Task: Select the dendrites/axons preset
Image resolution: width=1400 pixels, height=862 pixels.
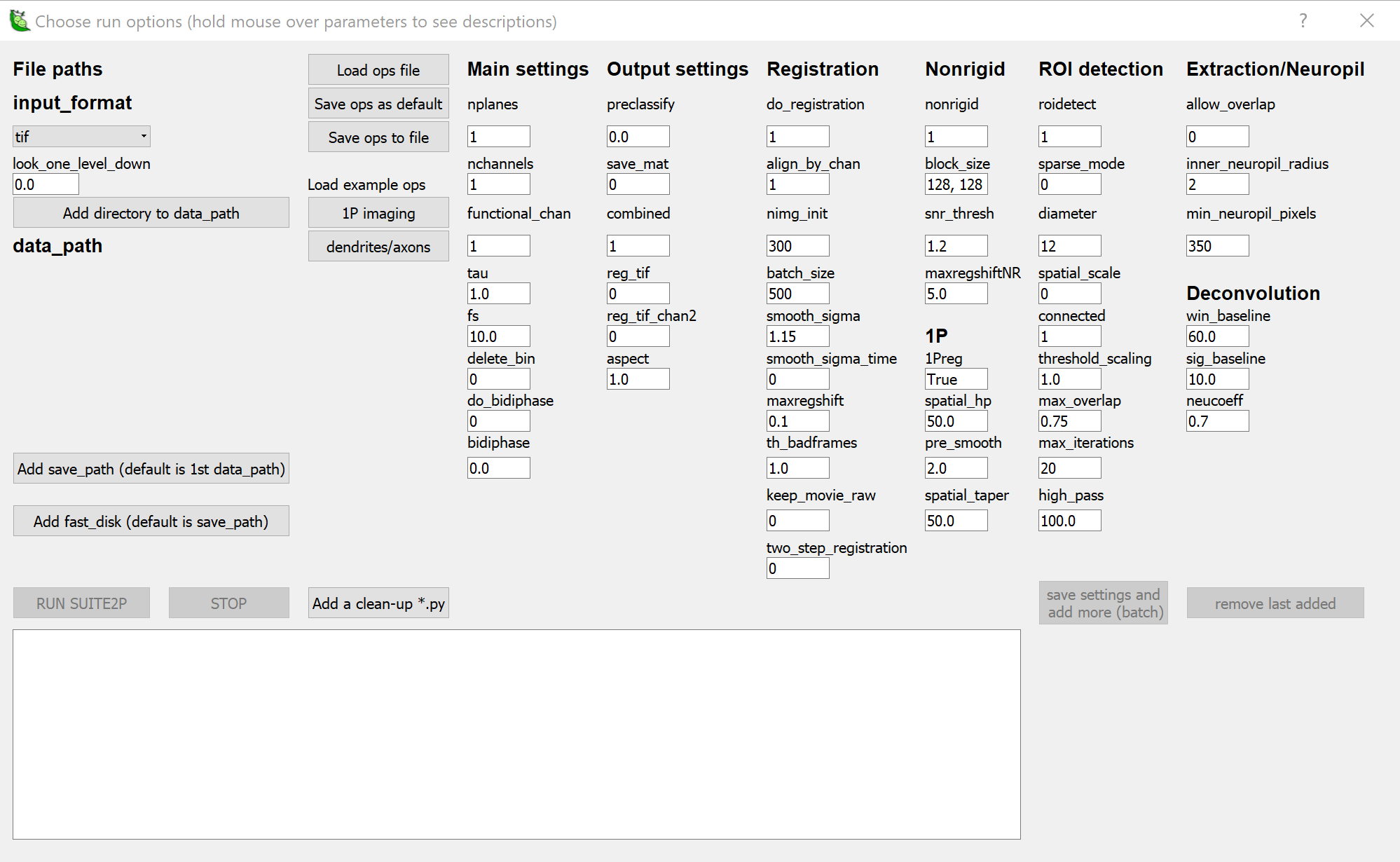Action: pyautogui.click(x=378, y=246)
